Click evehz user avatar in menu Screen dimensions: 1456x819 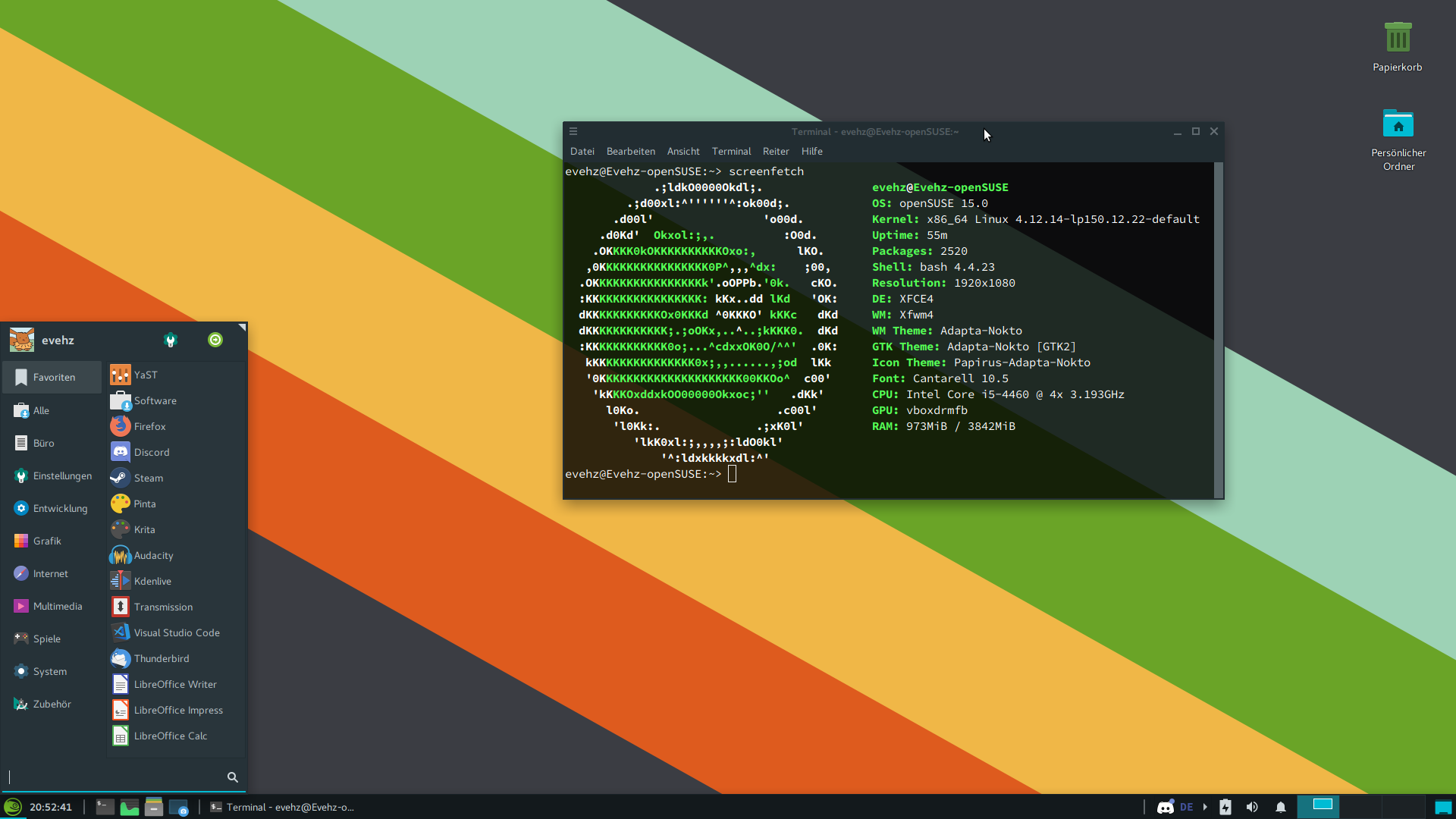click(22, 340)
